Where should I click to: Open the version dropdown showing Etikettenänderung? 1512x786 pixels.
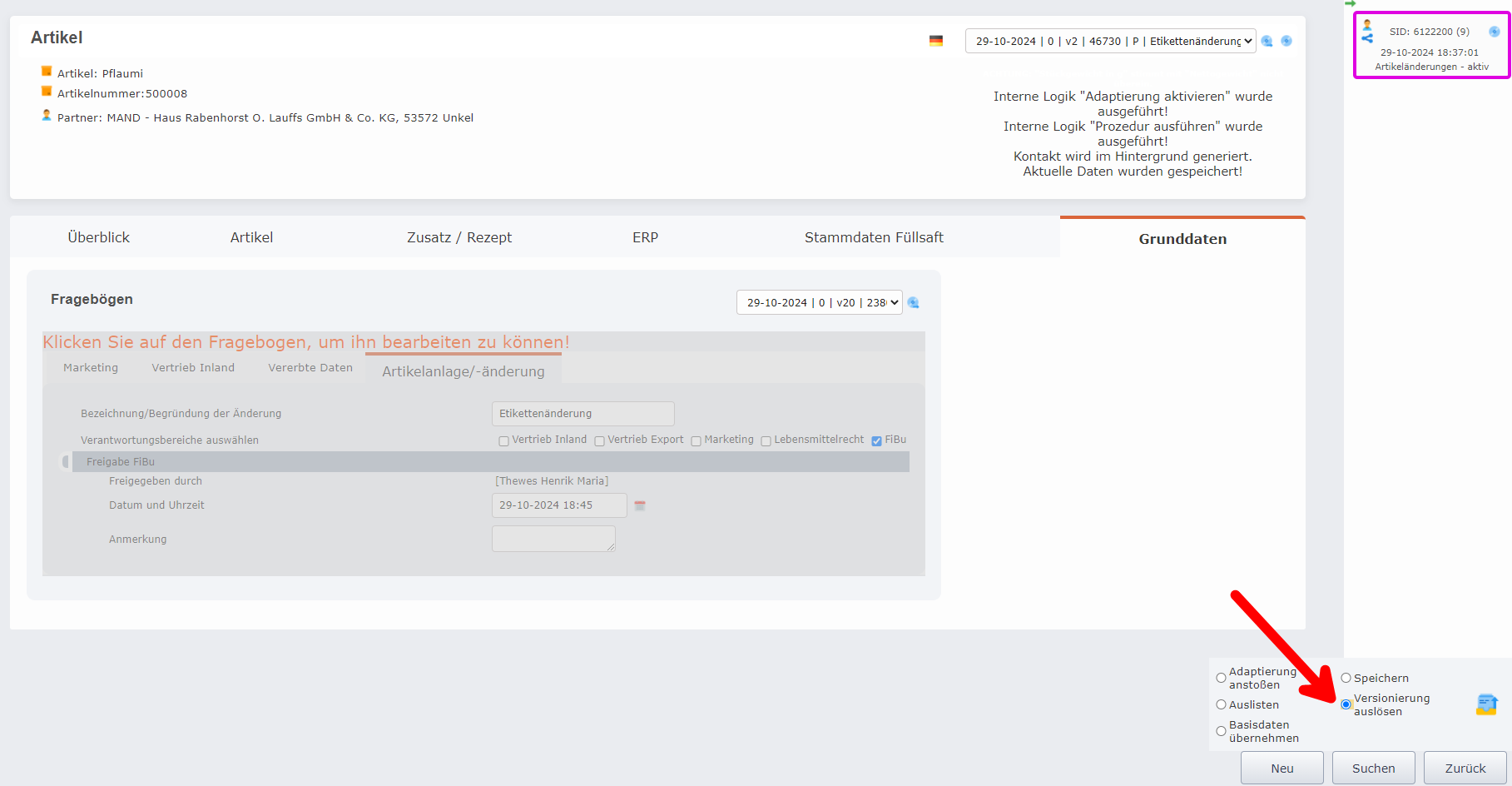(1110, 40)
